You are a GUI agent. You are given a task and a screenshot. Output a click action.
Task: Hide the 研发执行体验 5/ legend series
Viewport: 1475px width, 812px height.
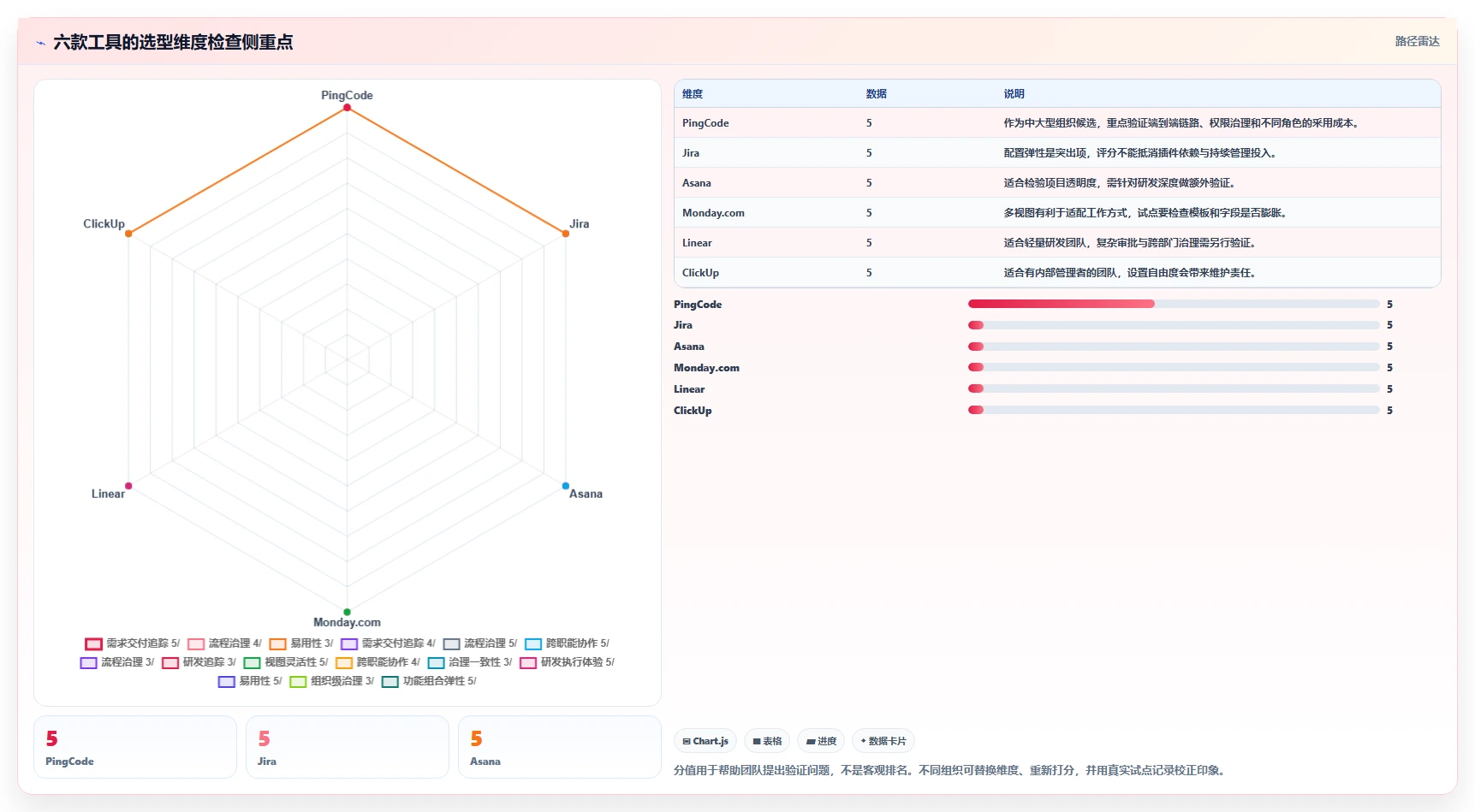coord(568,662)
